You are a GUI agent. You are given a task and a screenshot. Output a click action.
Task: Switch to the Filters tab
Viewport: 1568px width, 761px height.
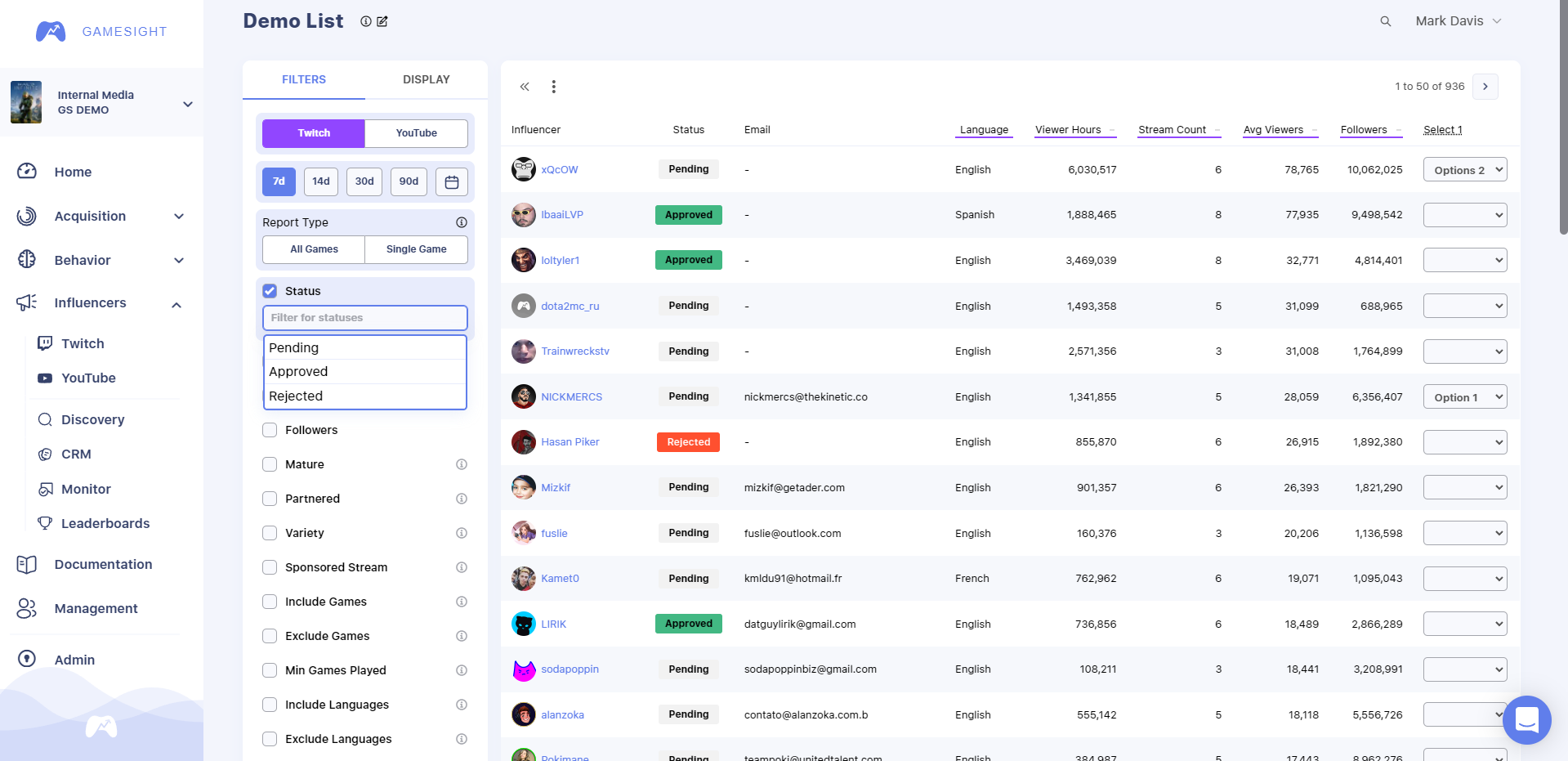tap(304, 79)
